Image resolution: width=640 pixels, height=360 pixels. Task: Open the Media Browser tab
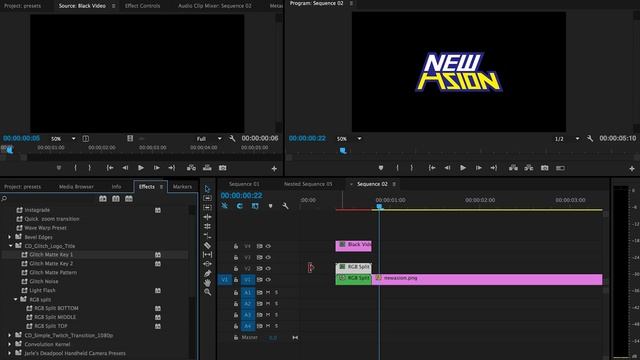coord(76,187)
